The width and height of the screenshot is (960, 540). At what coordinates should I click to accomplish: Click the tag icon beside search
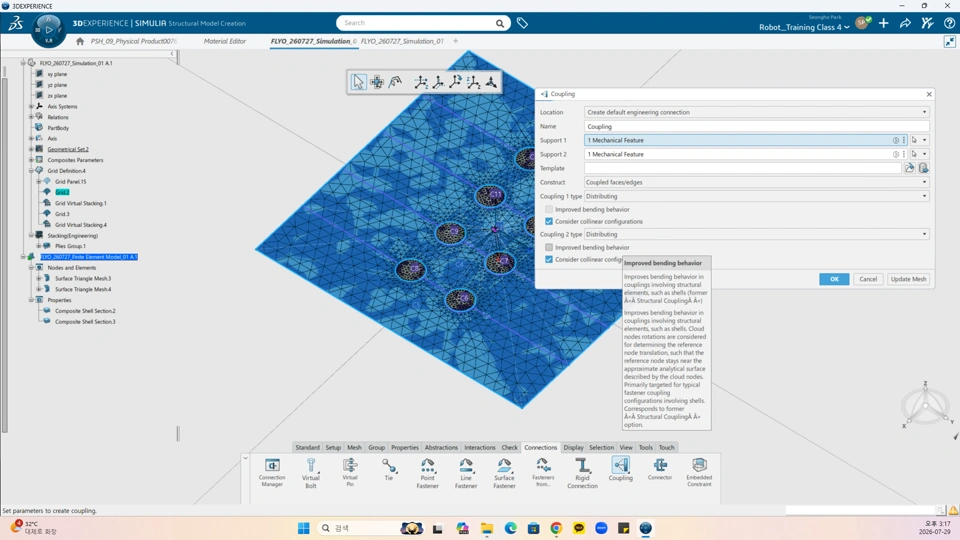(522, 23)
